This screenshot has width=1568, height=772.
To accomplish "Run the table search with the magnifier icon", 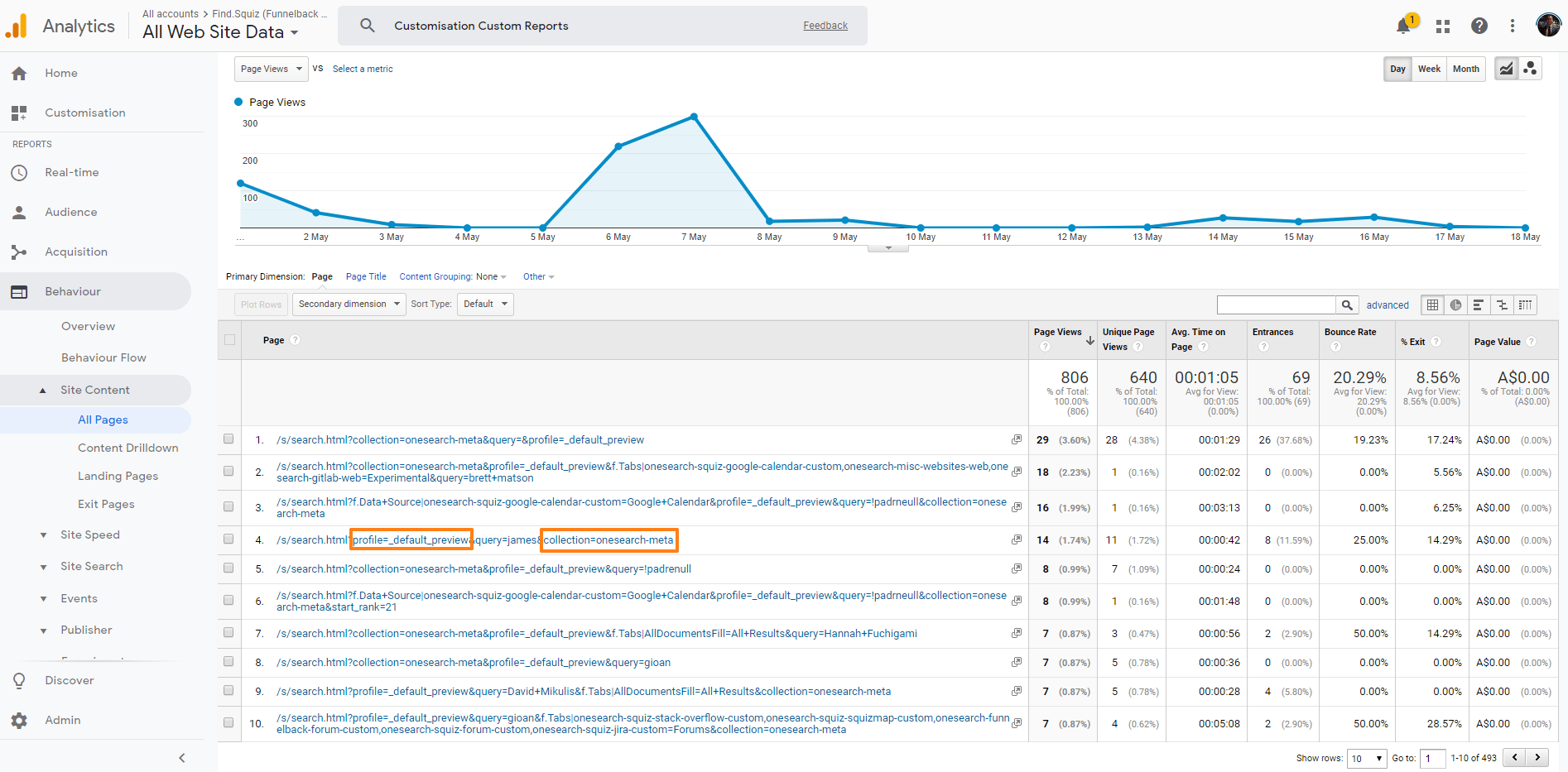I will coord(1347,304).
